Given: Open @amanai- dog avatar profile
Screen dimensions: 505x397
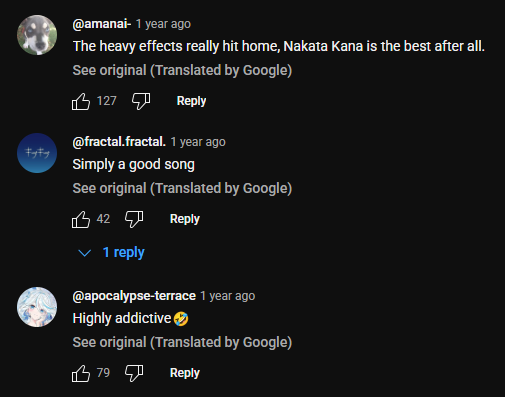Looking at the screenshot, I should pyautogui.click(x=37, y=35).
